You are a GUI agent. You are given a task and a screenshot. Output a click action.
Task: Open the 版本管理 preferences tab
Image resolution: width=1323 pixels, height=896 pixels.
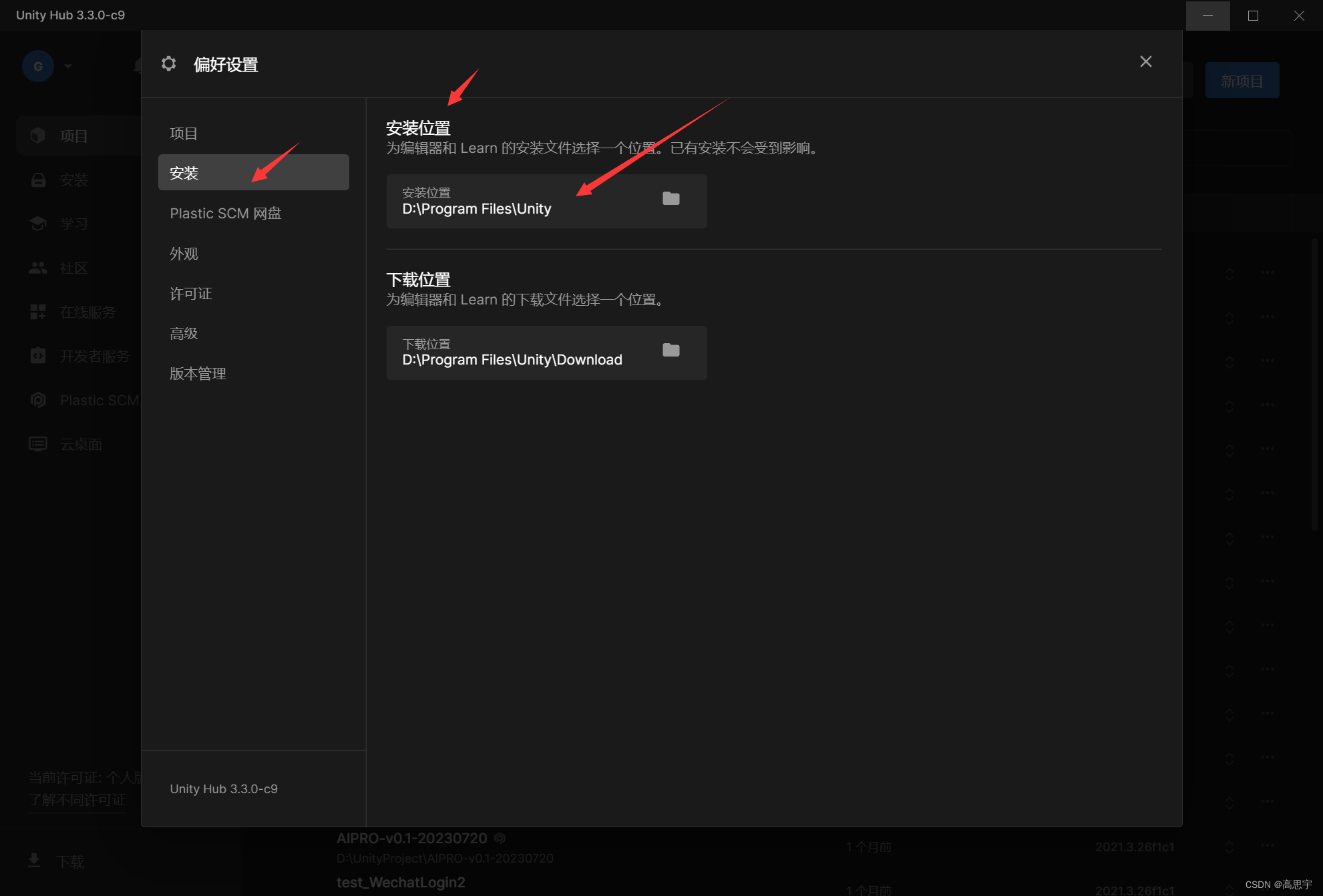(x=254, y=373)
